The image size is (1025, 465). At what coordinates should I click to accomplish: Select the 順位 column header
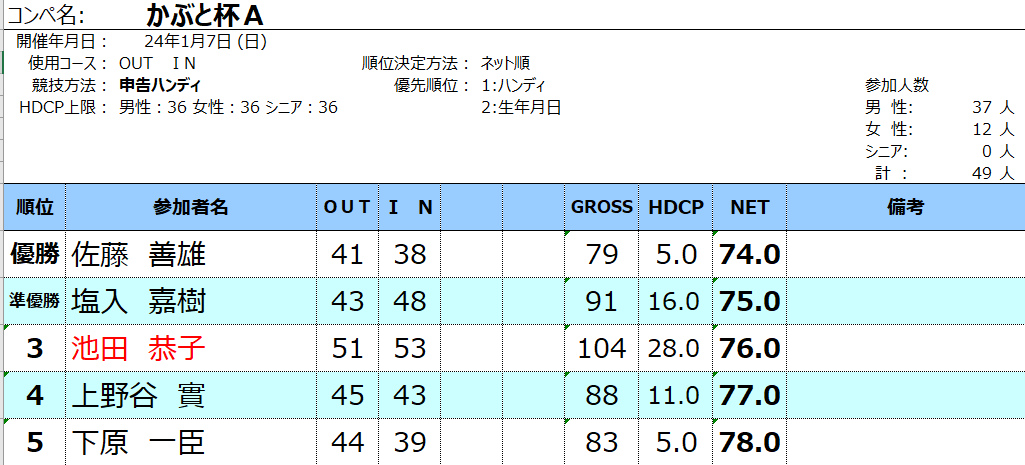point(35,207)
